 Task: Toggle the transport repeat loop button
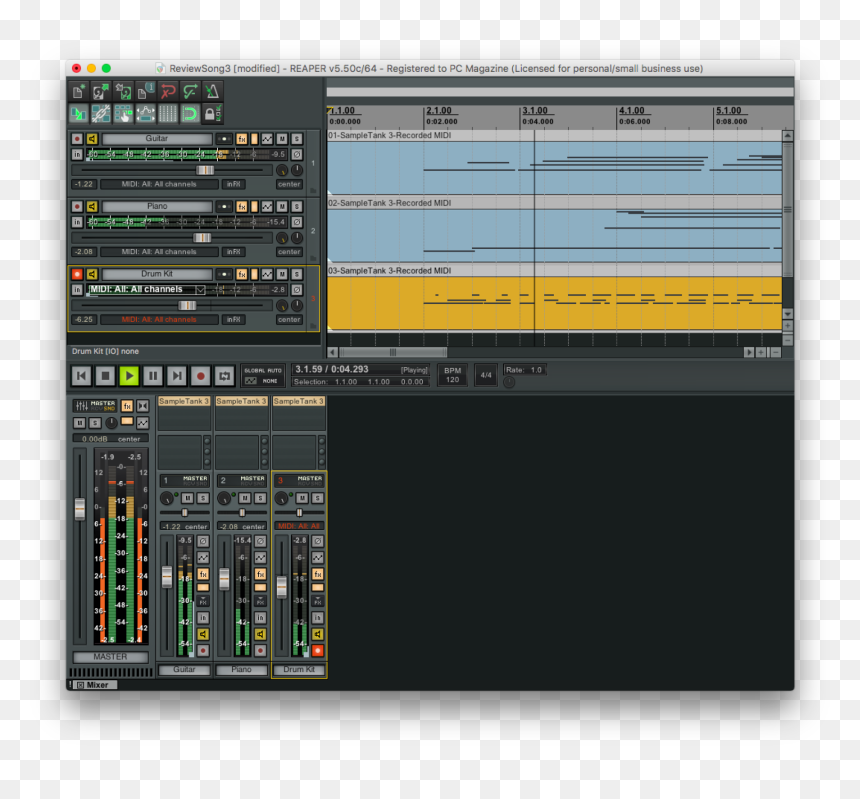pyautogui.click(x=225, y=376)
